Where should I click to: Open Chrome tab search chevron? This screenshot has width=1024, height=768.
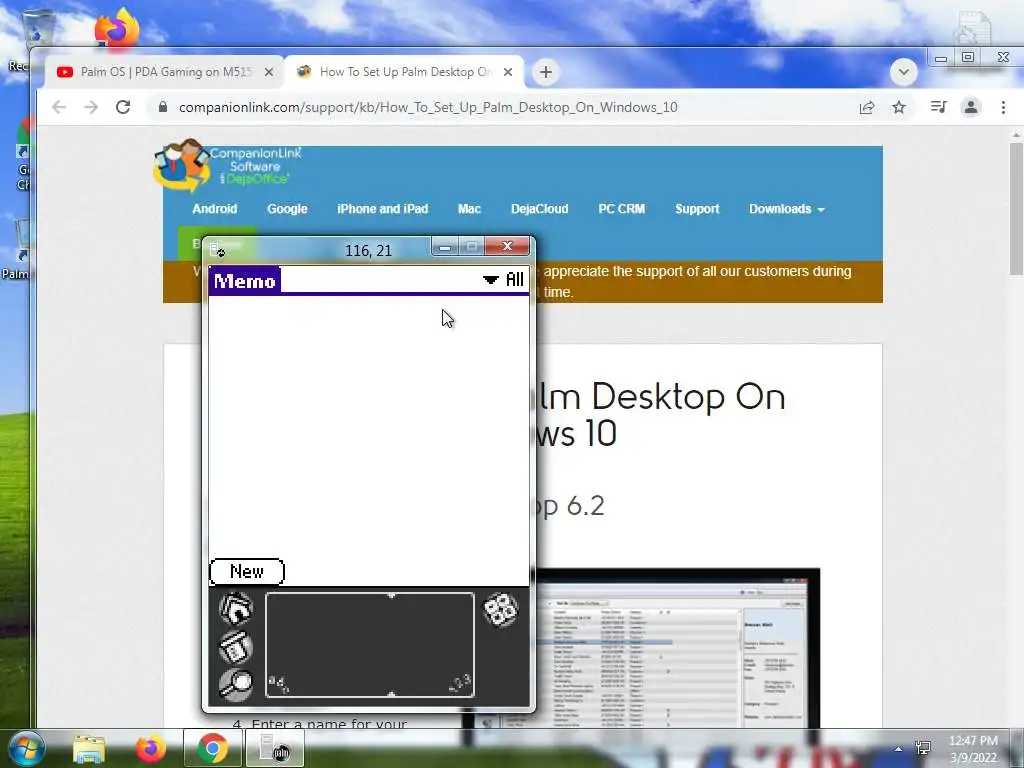[x=904, y=72]
